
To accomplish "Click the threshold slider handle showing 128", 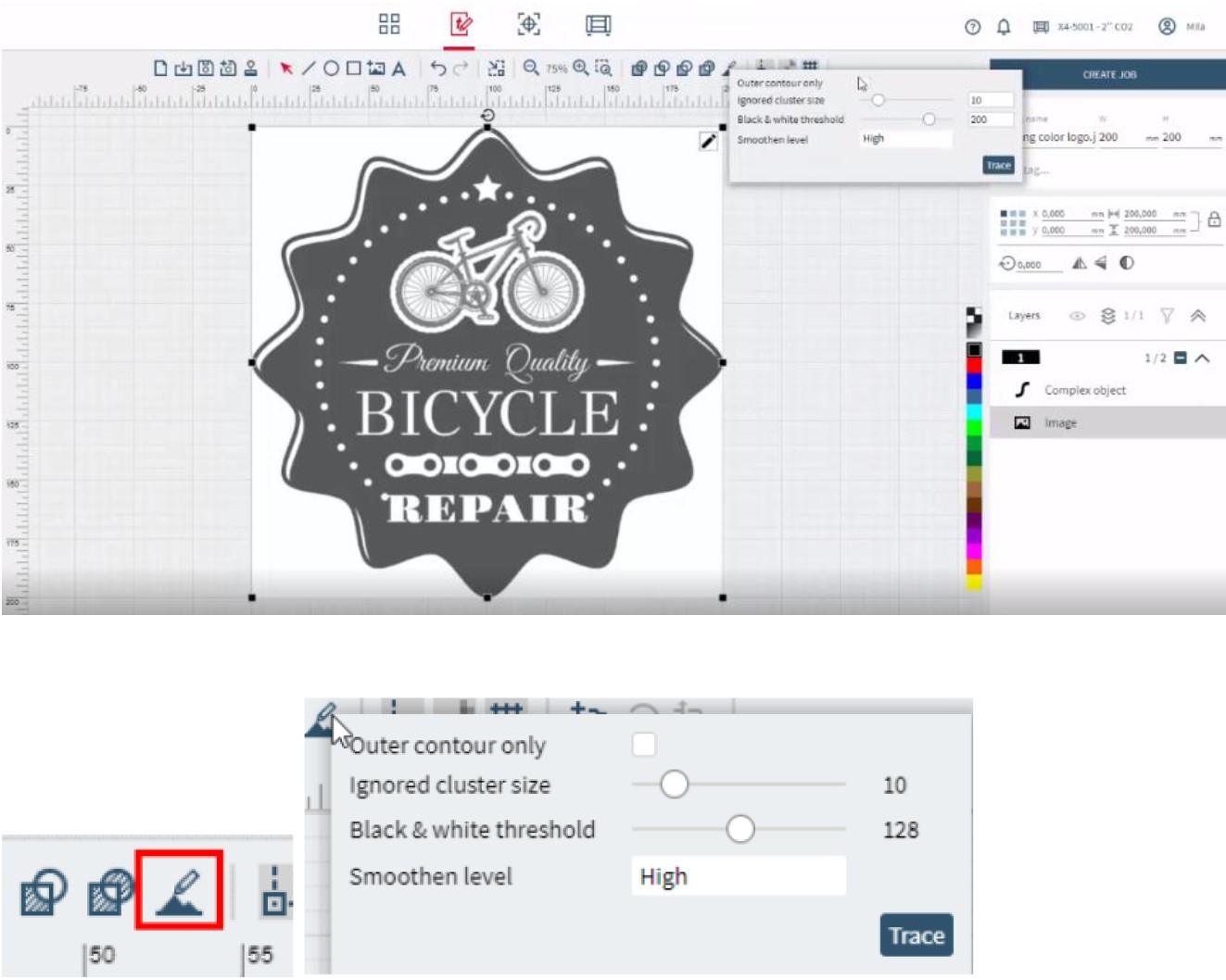I will pyautogui.click(x=739, y=829).
